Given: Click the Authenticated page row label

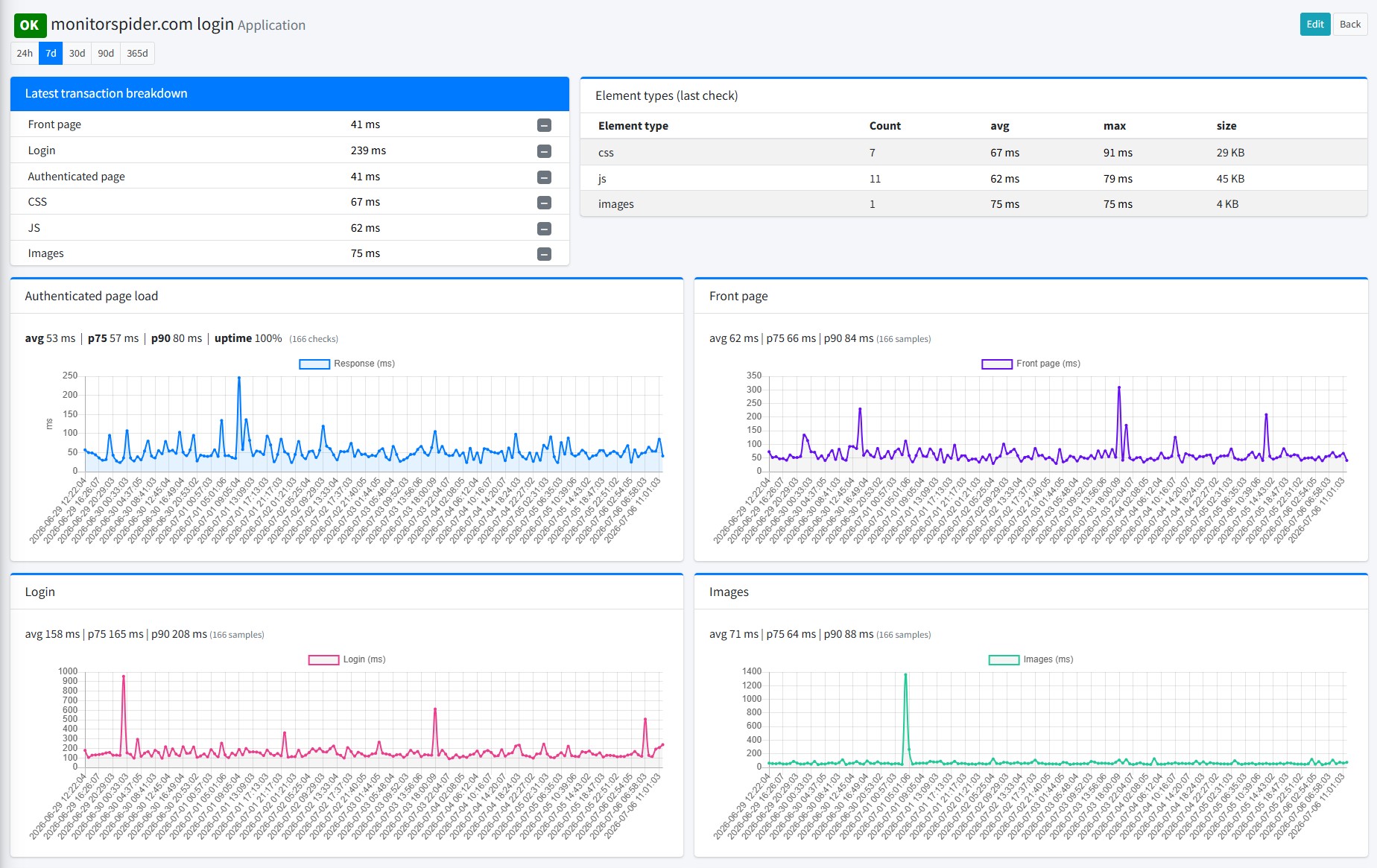Looking at the screenshot, I should click(x=76, y=177).
